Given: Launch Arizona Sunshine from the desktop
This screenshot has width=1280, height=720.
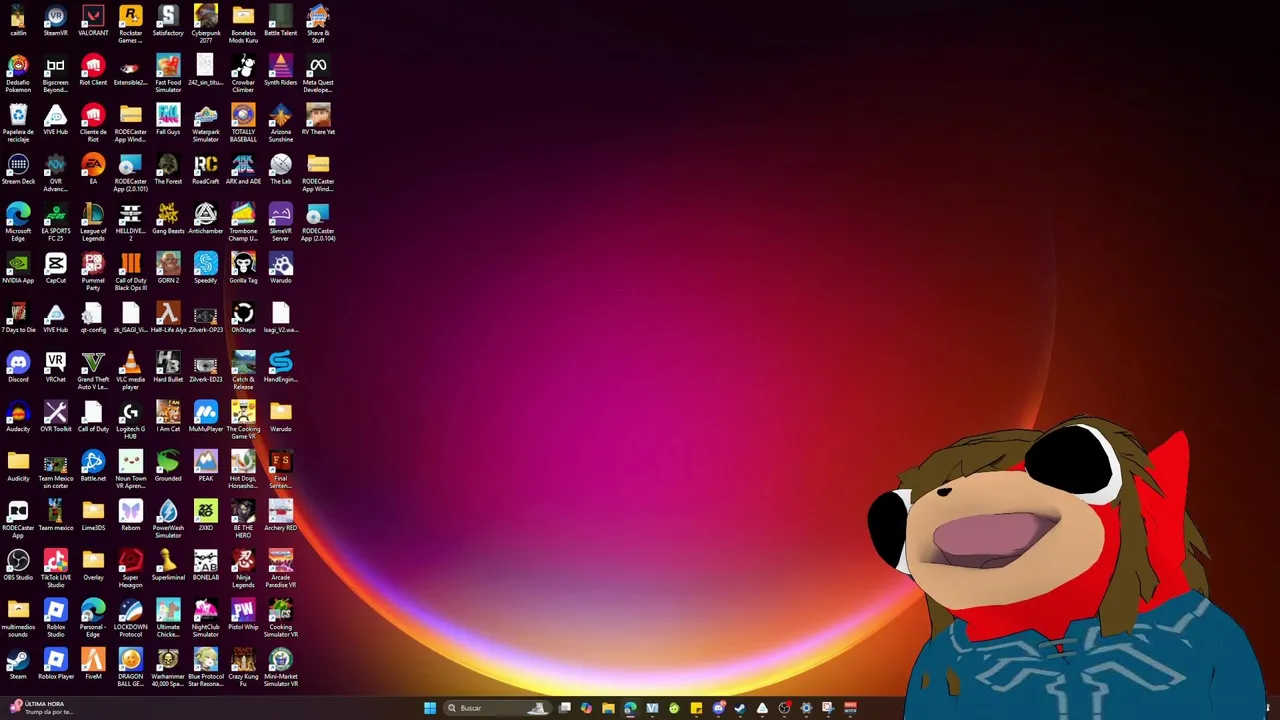Looking at the screenshot, I should pos(281,123).
